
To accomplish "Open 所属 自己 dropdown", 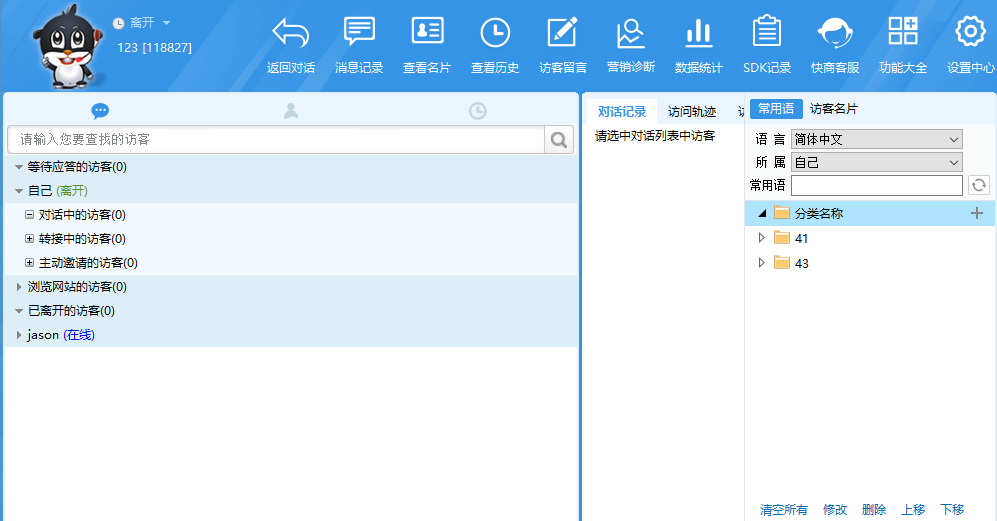I will 877,162.
